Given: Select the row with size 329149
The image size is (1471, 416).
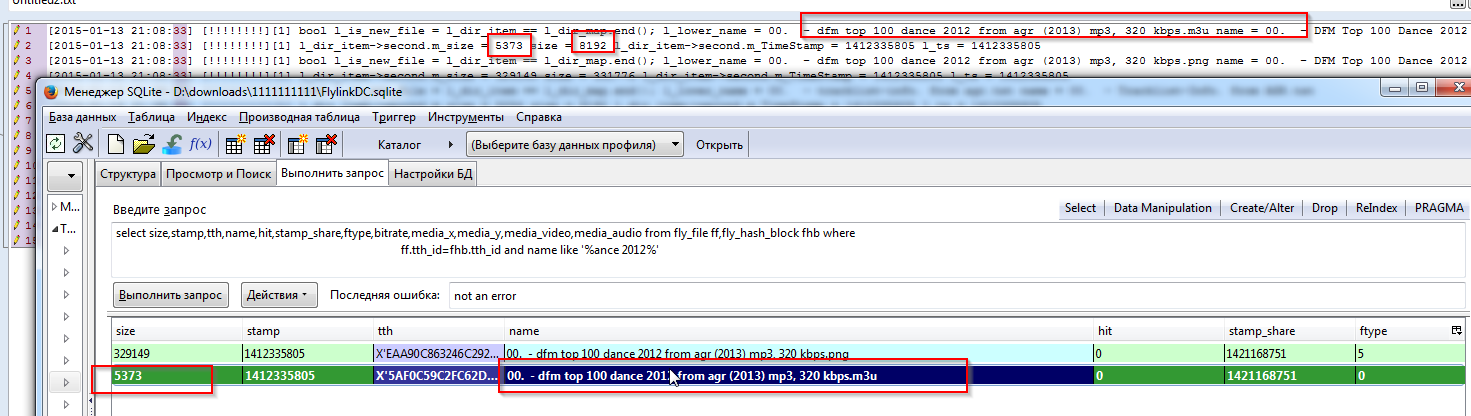Looking at the screenshot, I should (788, 353).
